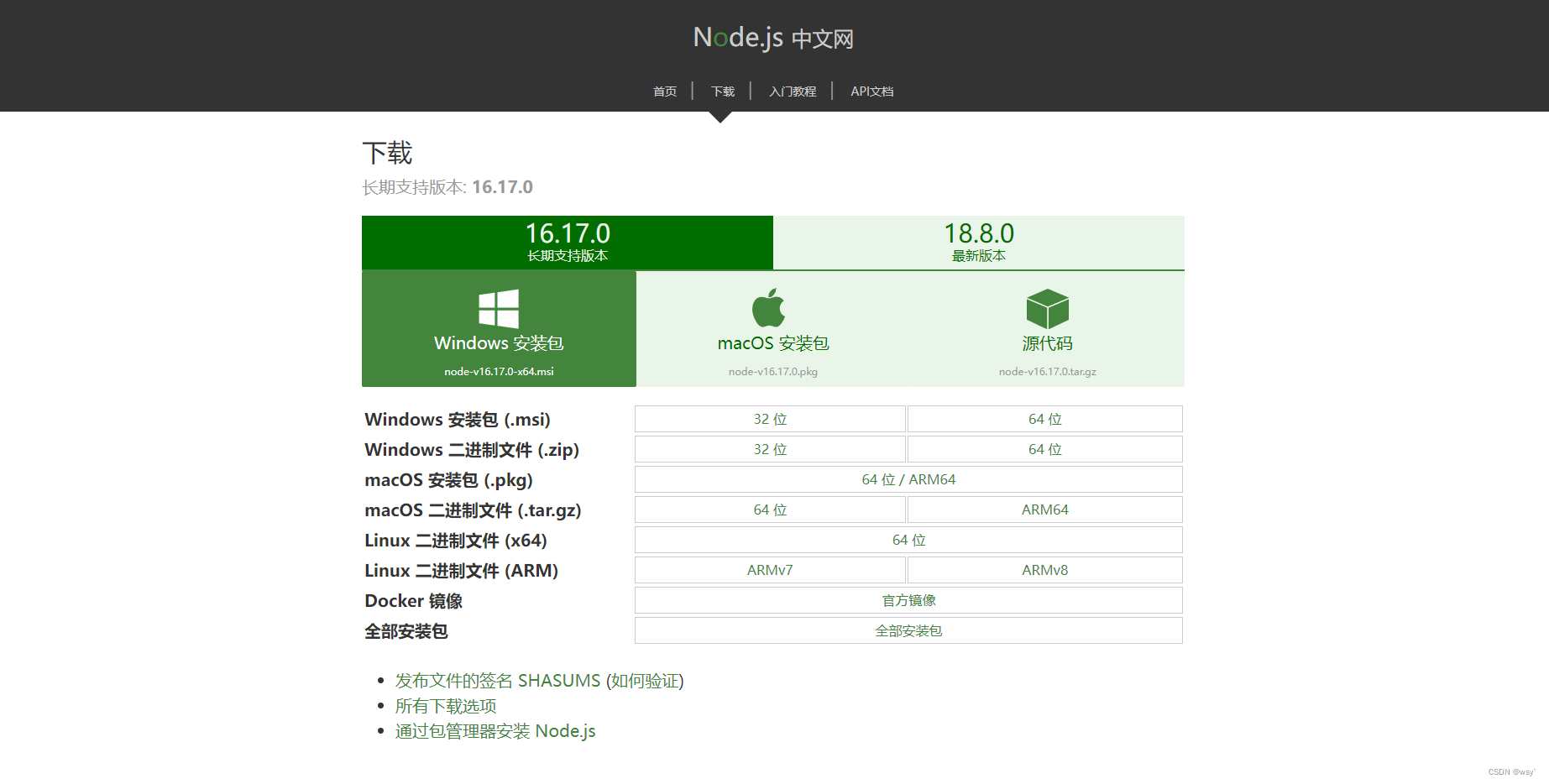
Task: Click the Windows 二进制文件 (.zip) row label
Action: tap(472, 449)
